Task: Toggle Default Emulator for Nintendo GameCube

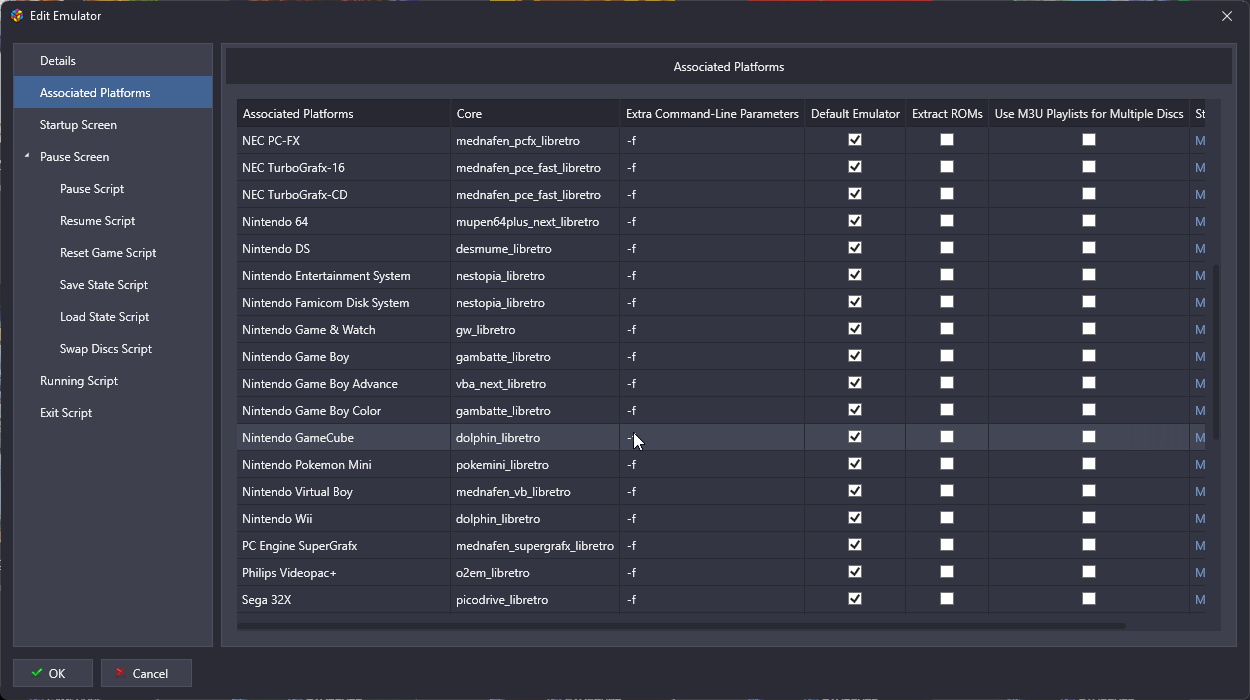Action: (855, 437)
